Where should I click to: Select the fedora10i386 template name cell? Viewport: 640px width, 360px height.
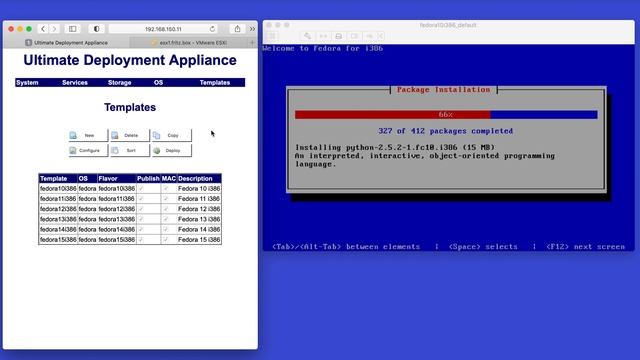coord(58,189)
